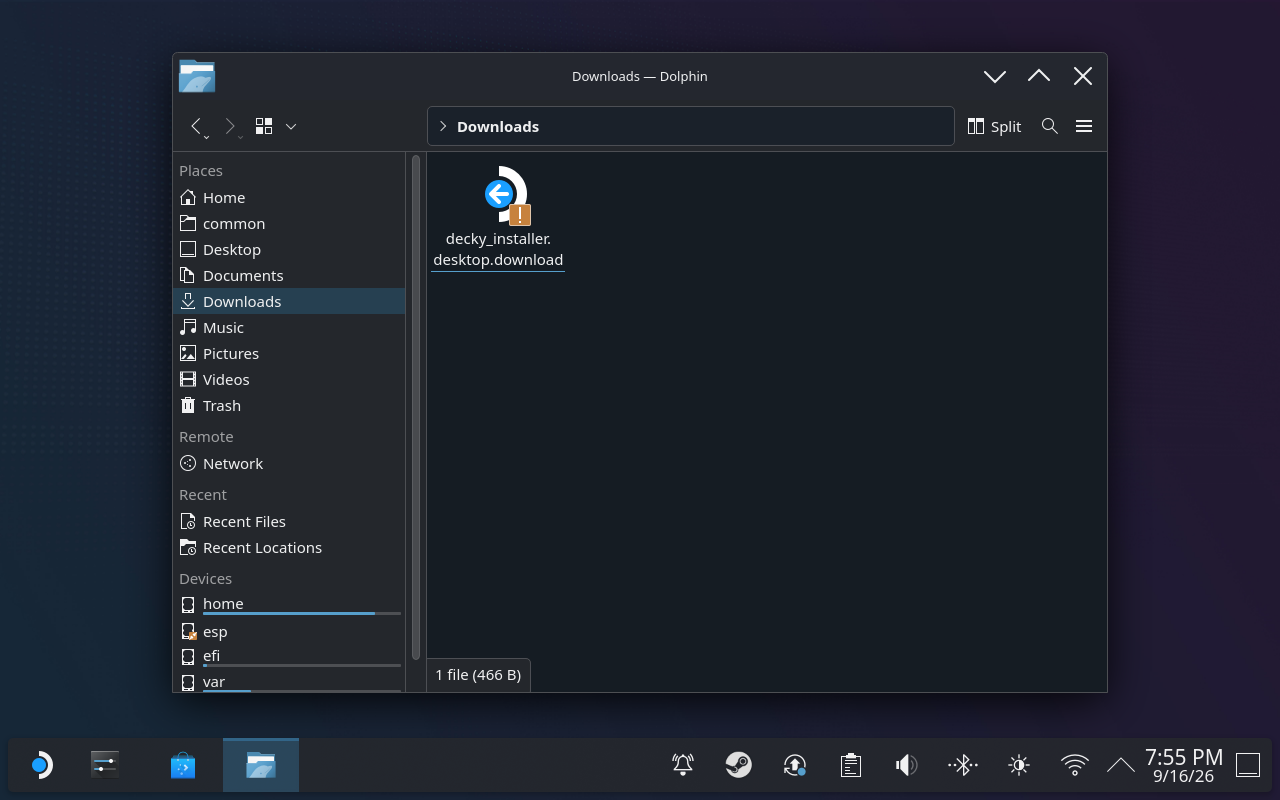Open Steam tray icon
This screenshot has width=1280, height=800.
739,766
